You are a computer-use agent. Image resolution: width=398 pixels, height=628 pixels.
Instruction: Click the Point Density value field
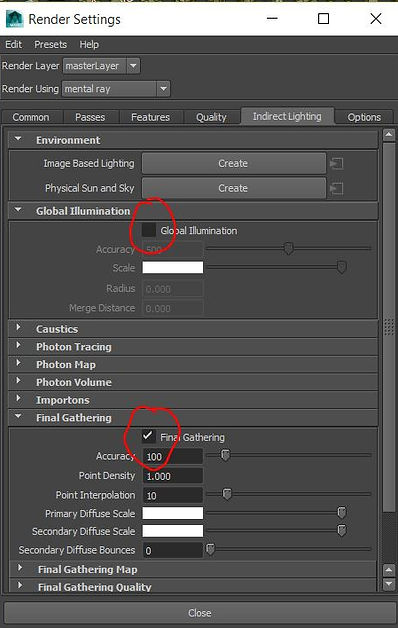(x=173, y=476)
